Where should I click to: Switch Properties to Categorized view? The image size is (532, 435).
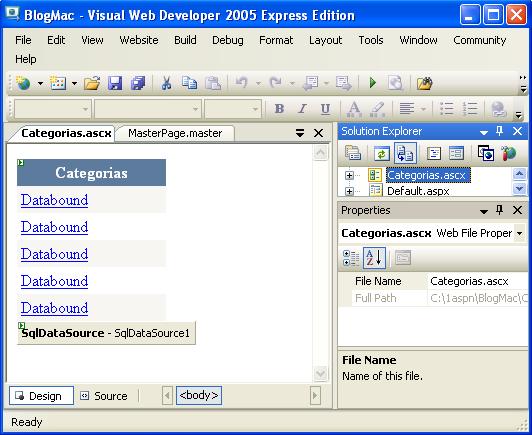pos(351,258)
